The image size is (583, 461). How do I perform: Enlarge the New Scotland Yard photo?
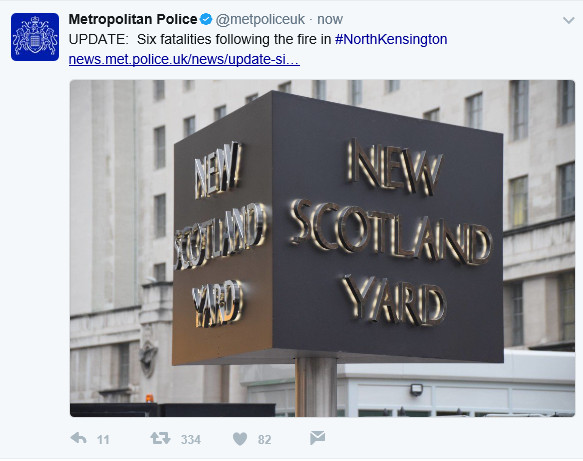pyautogui.click(x=322, y=248)
